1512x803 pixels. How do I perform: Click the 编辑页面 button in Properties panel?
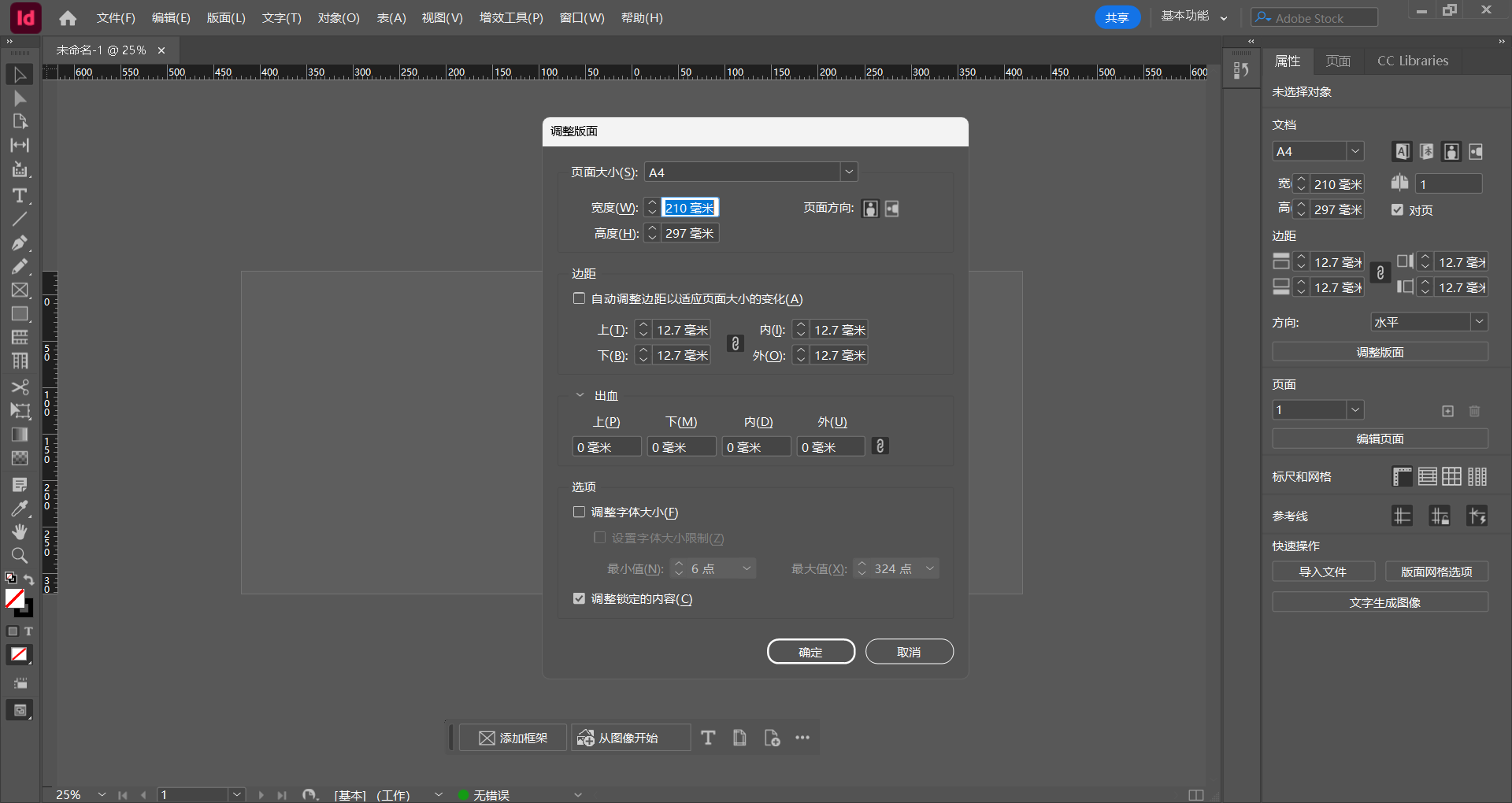[1380, 438]
